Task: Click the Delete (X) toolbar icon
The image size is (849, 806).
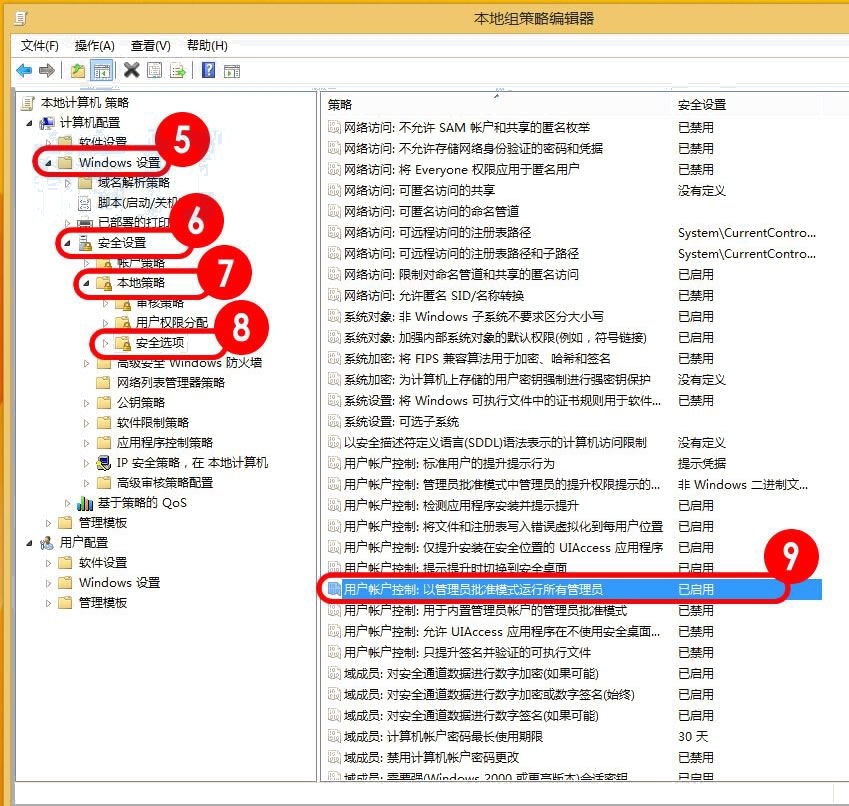Action: (x=132, y=70)
